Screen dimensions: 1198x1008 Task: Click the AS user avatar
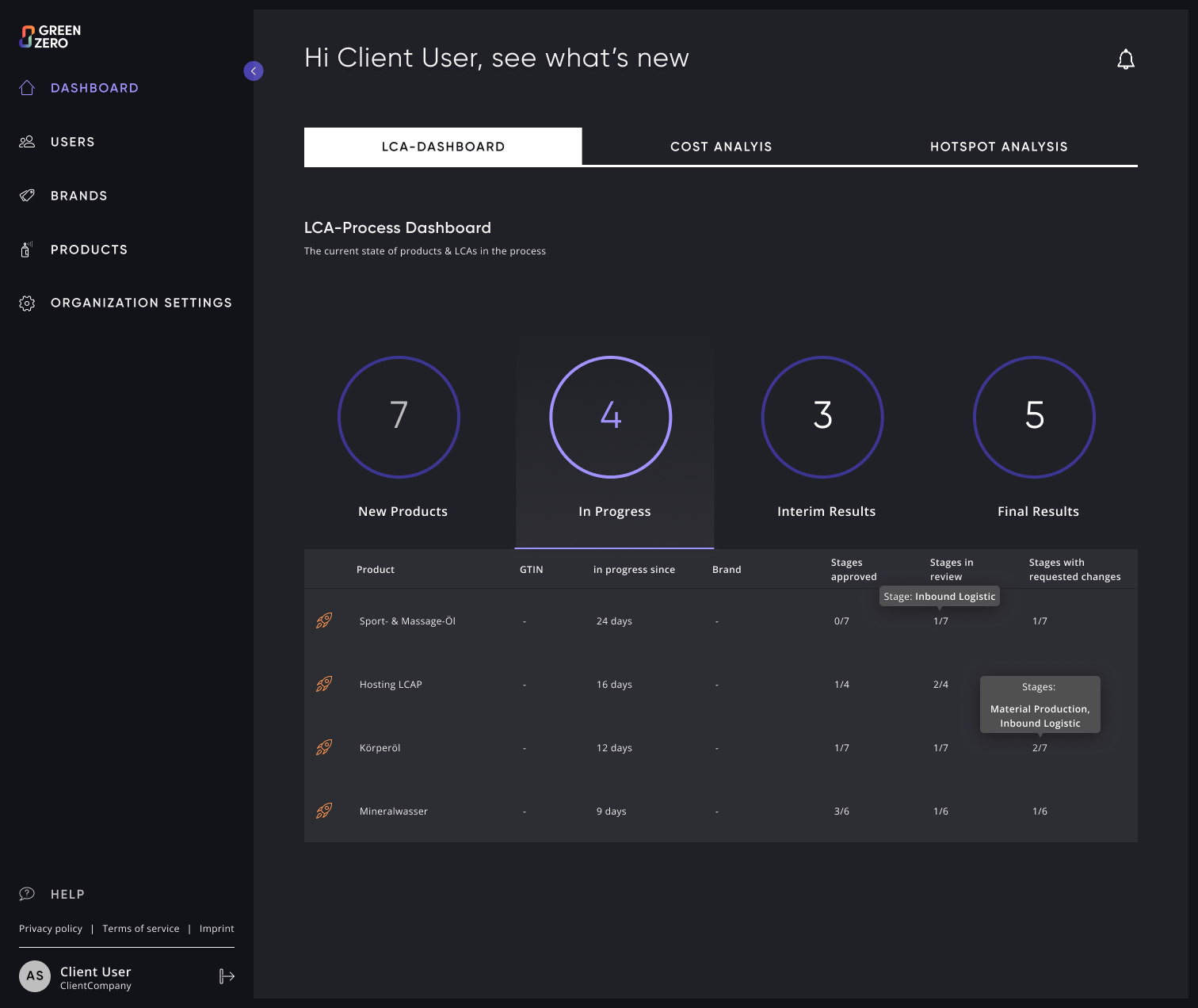pyautogui.click(x=35, y=976)
